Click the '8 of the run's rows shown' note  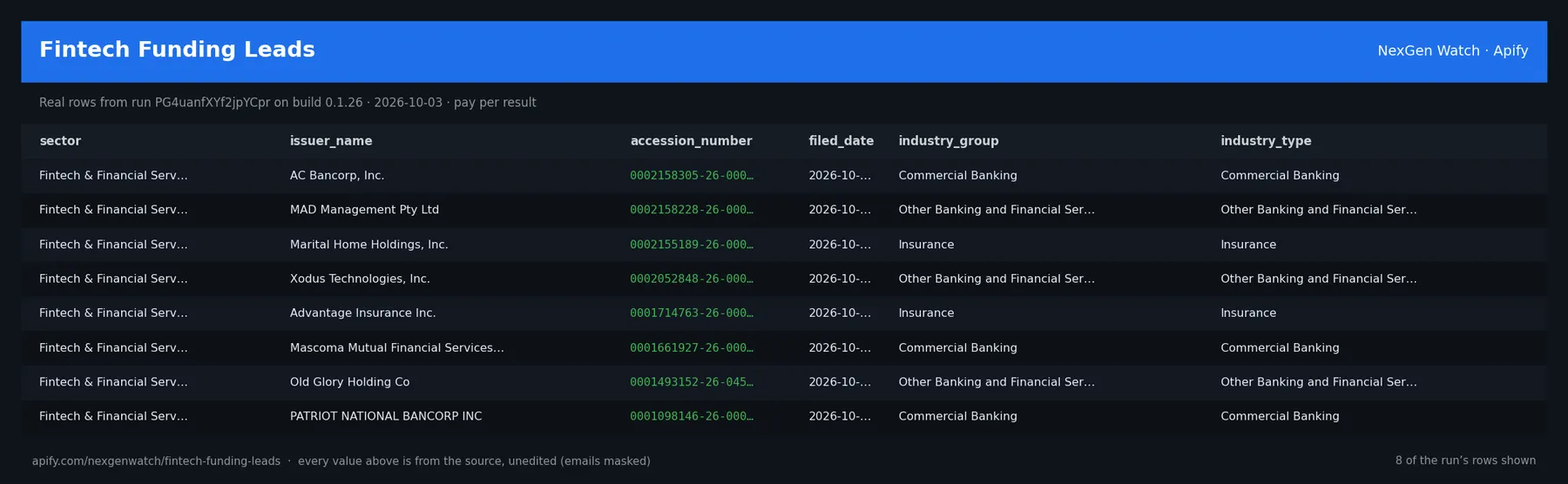point(1465,460)
